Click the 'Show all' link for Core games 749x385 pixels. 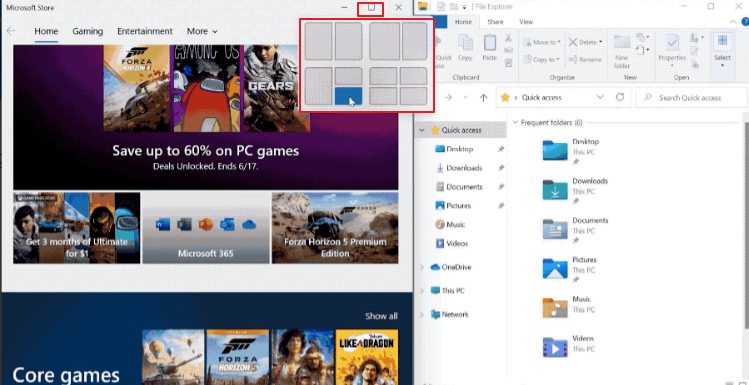coord(381,316)
